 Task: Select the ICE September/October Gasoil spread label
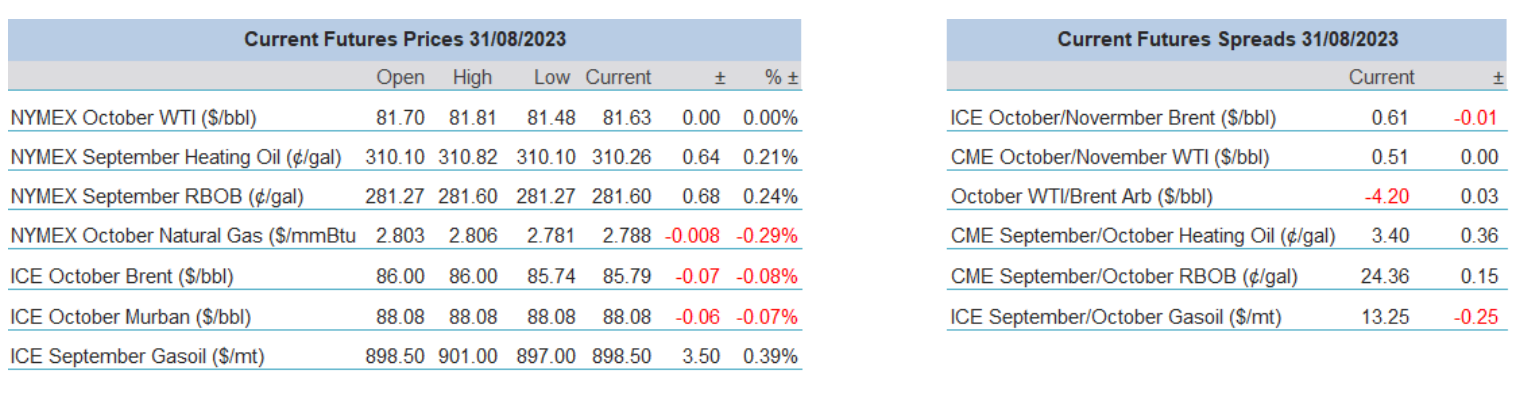pyautogui.click(x=1116, y=316)
